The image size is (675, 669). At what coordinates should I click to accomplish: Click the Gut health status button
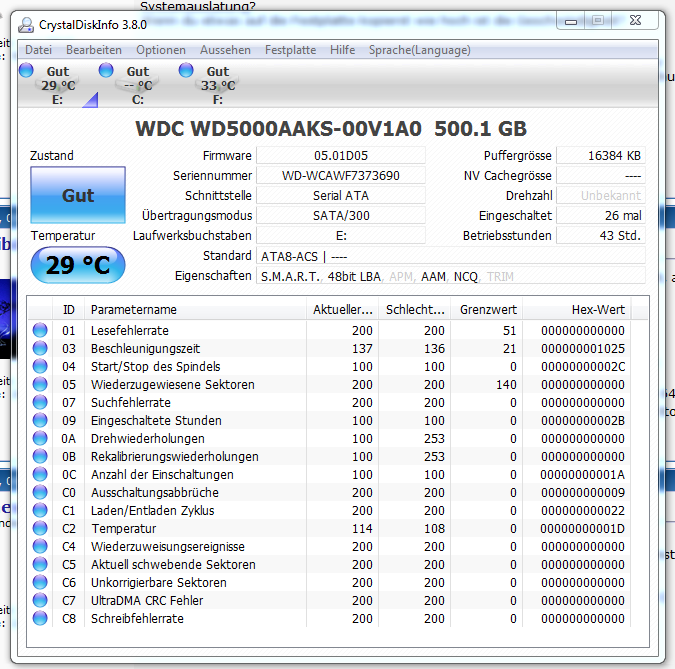[x=78, y=195]
